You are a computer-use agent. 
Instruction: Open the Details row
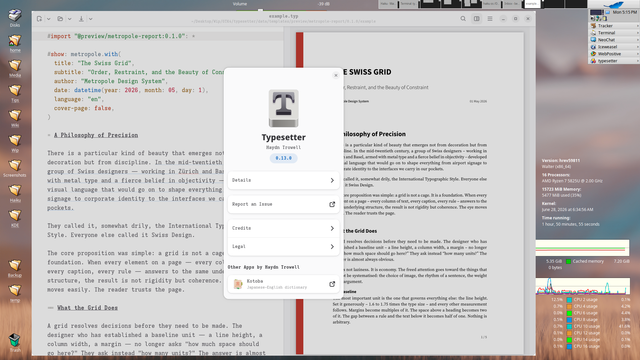click(284, 180)
